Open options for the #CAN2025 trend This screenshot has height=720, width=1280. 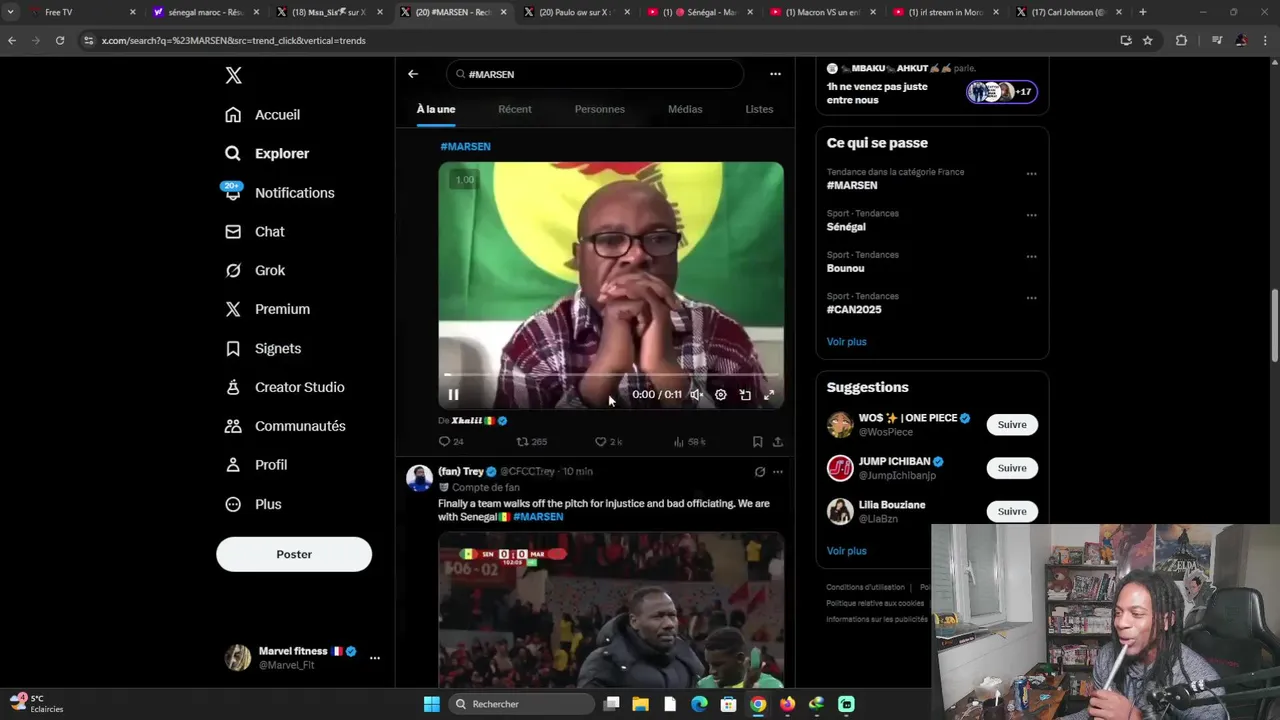point(1032,298)
